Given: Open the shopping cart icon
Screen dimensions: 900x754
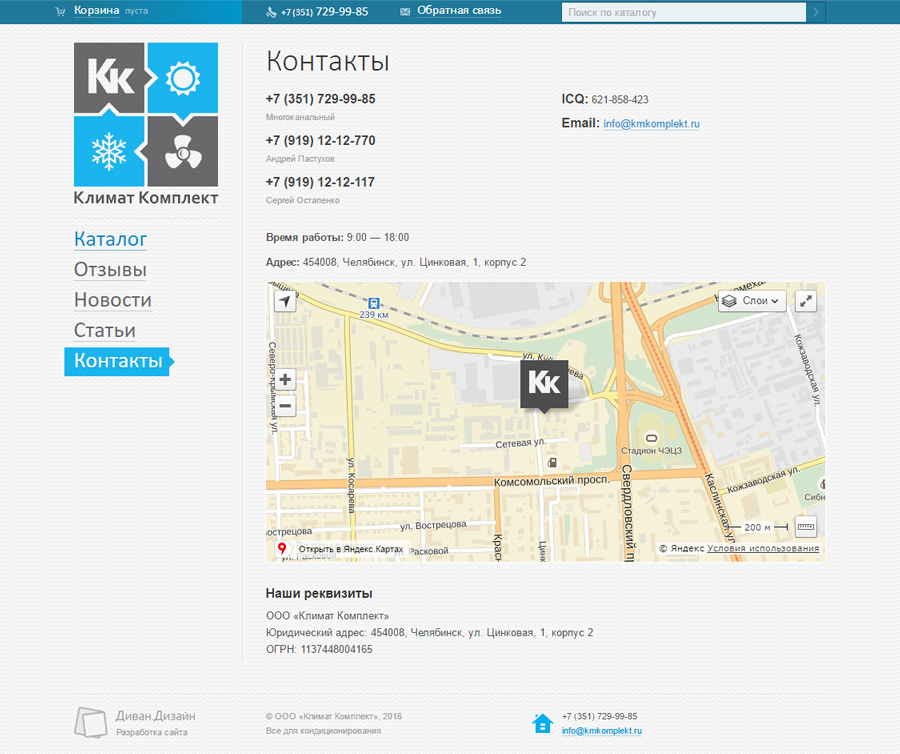Looking at the screenshot, I should 60,11.
